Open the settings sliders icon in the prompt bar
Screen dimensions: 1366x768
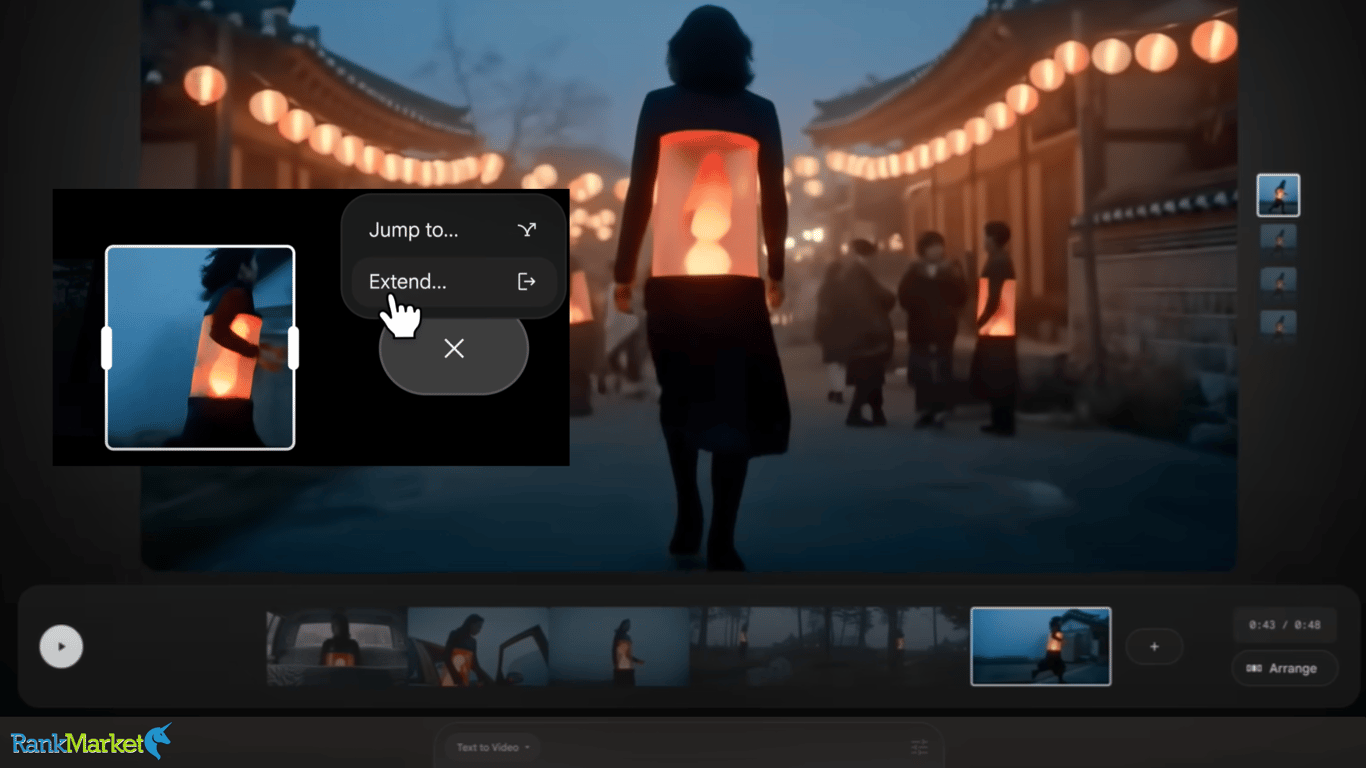(x=920, y=747)
